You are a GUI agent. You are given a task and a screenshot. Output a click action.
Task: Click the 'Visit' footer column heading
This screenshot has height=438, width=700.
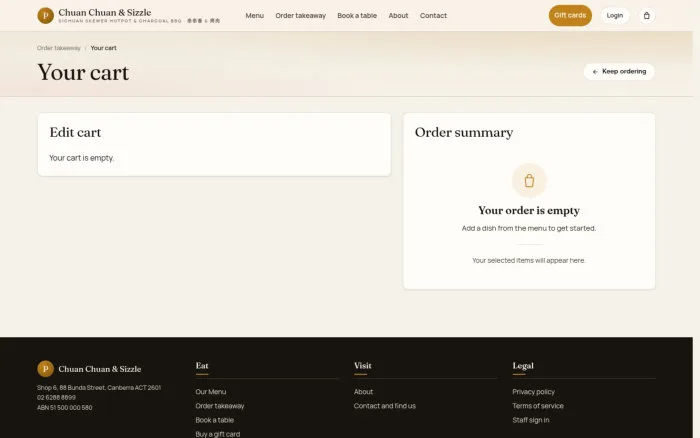[x=363, y=366]
